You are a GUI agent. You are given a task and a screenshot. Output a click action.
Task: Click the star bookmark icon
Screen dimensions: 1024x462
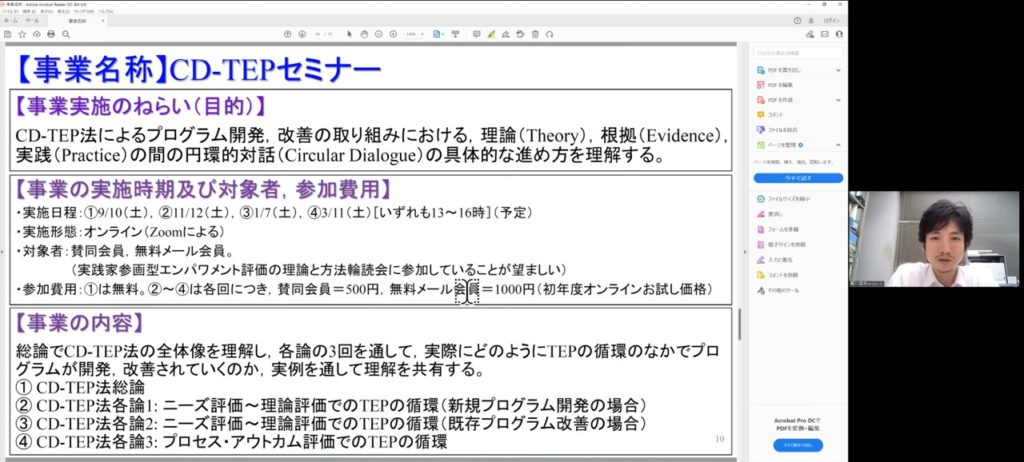coord(22,33)
